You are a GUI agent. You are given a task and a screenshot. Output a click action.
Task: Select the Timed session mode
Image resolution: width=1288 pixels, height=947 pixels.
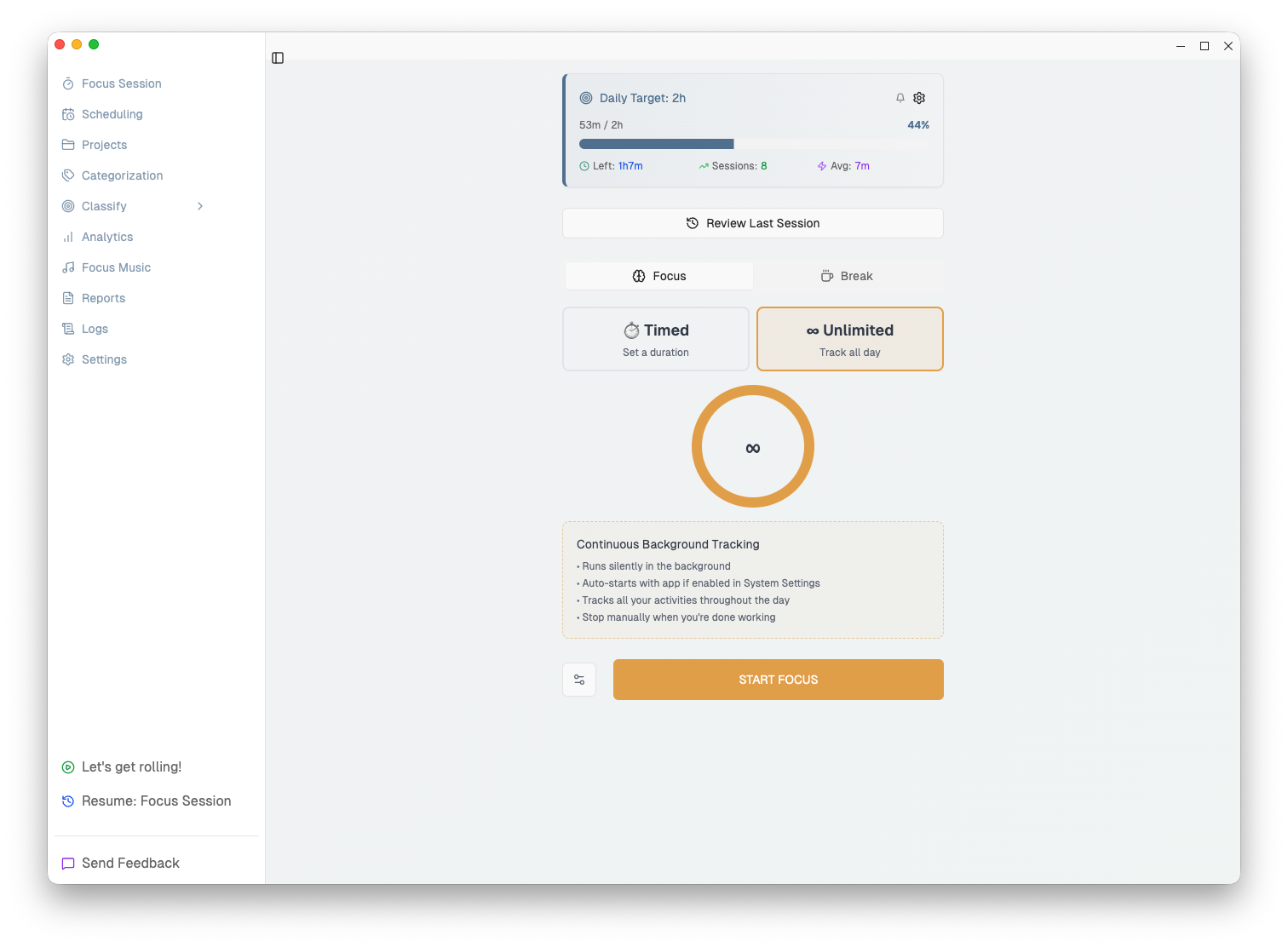pyautogui.click(x=656, y=339)
